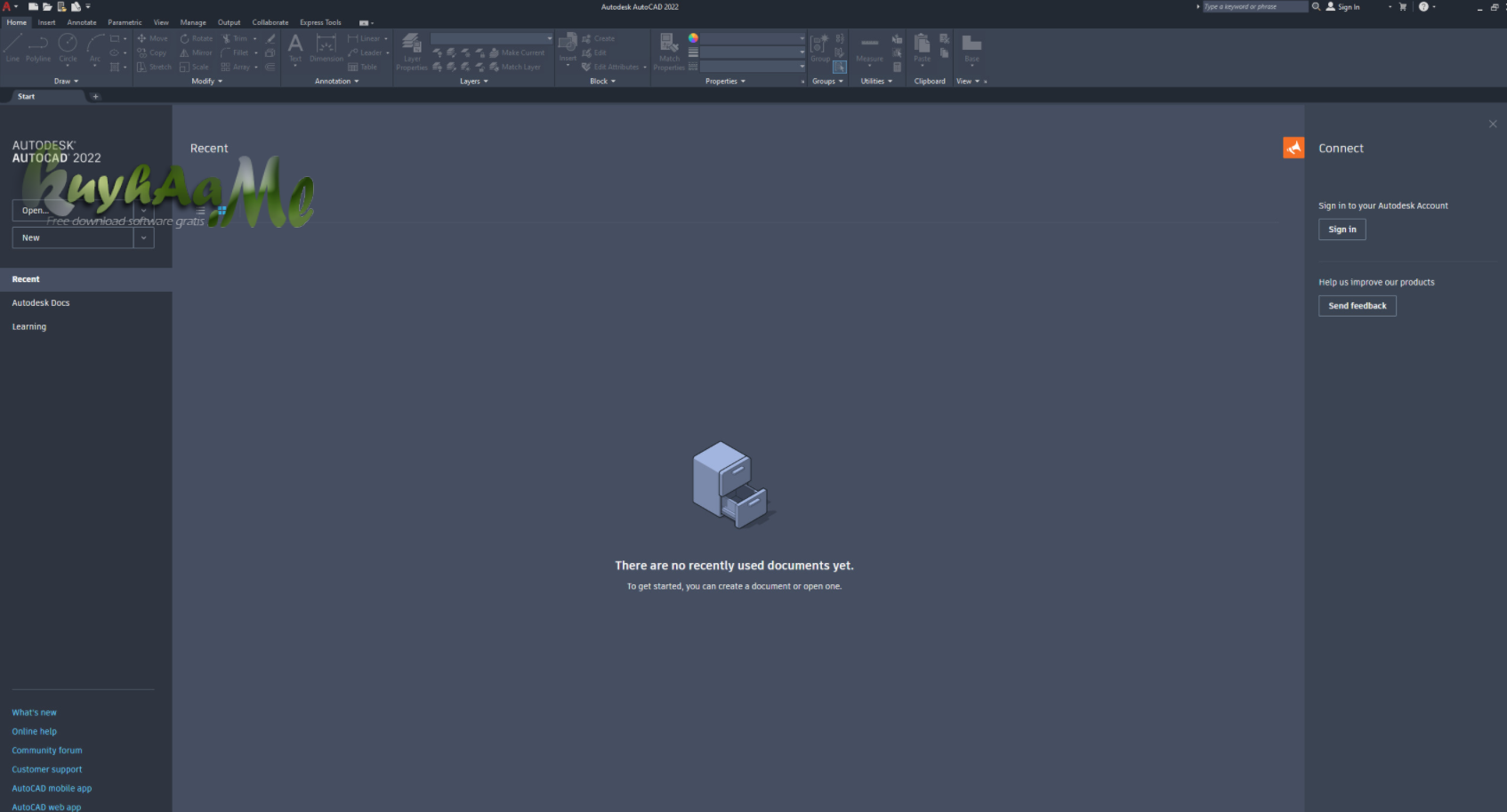1507x812 pixels.
Task: Open the Collaborate ribbon tab
Action: 270,22
